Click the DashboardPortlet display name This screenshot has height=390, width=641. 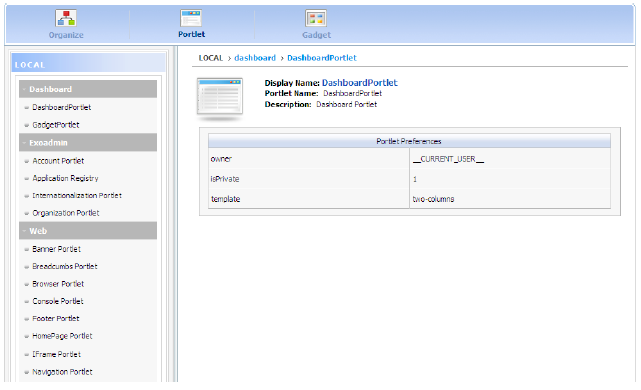tap(359, 83)
